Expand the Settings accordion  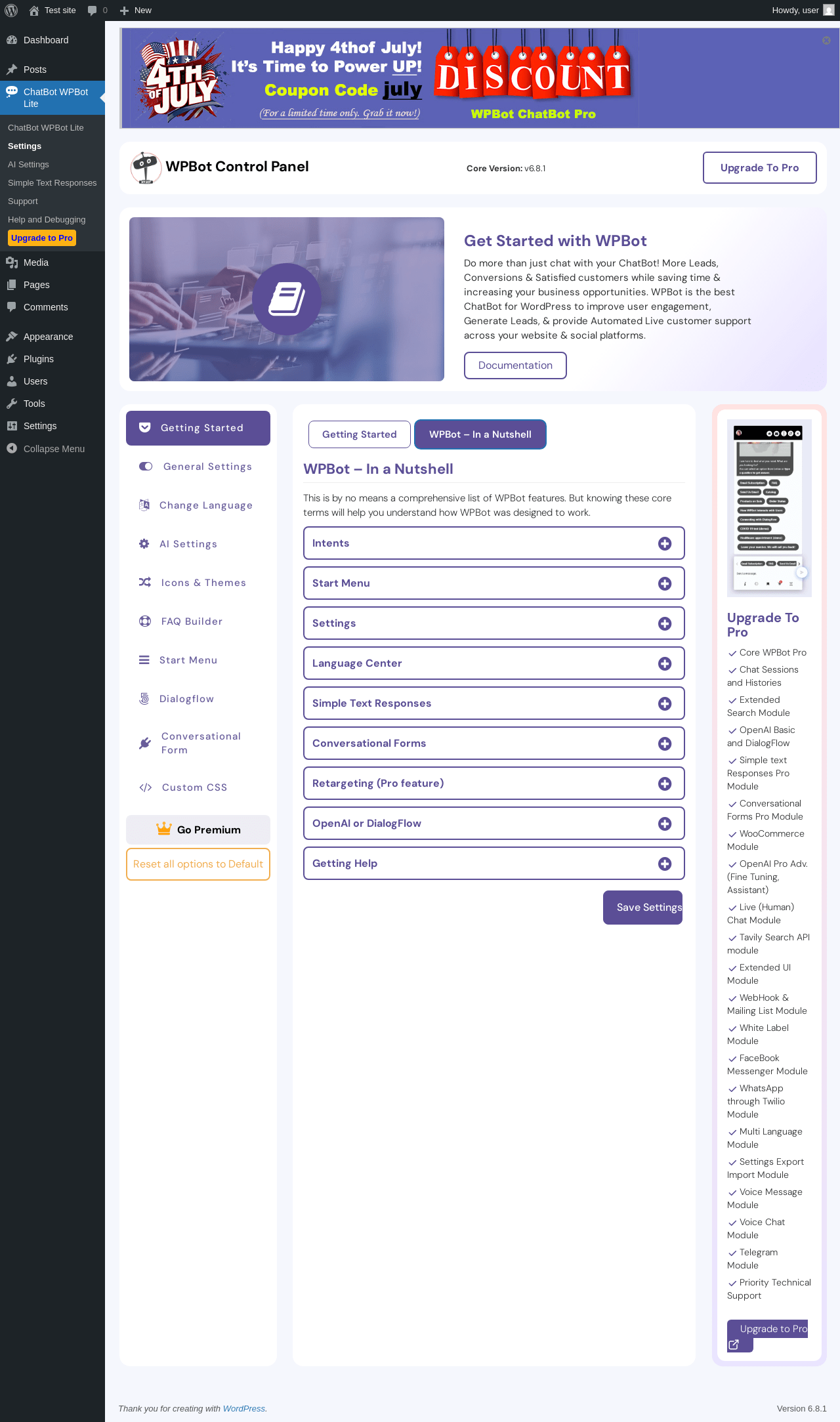(494, 623)
